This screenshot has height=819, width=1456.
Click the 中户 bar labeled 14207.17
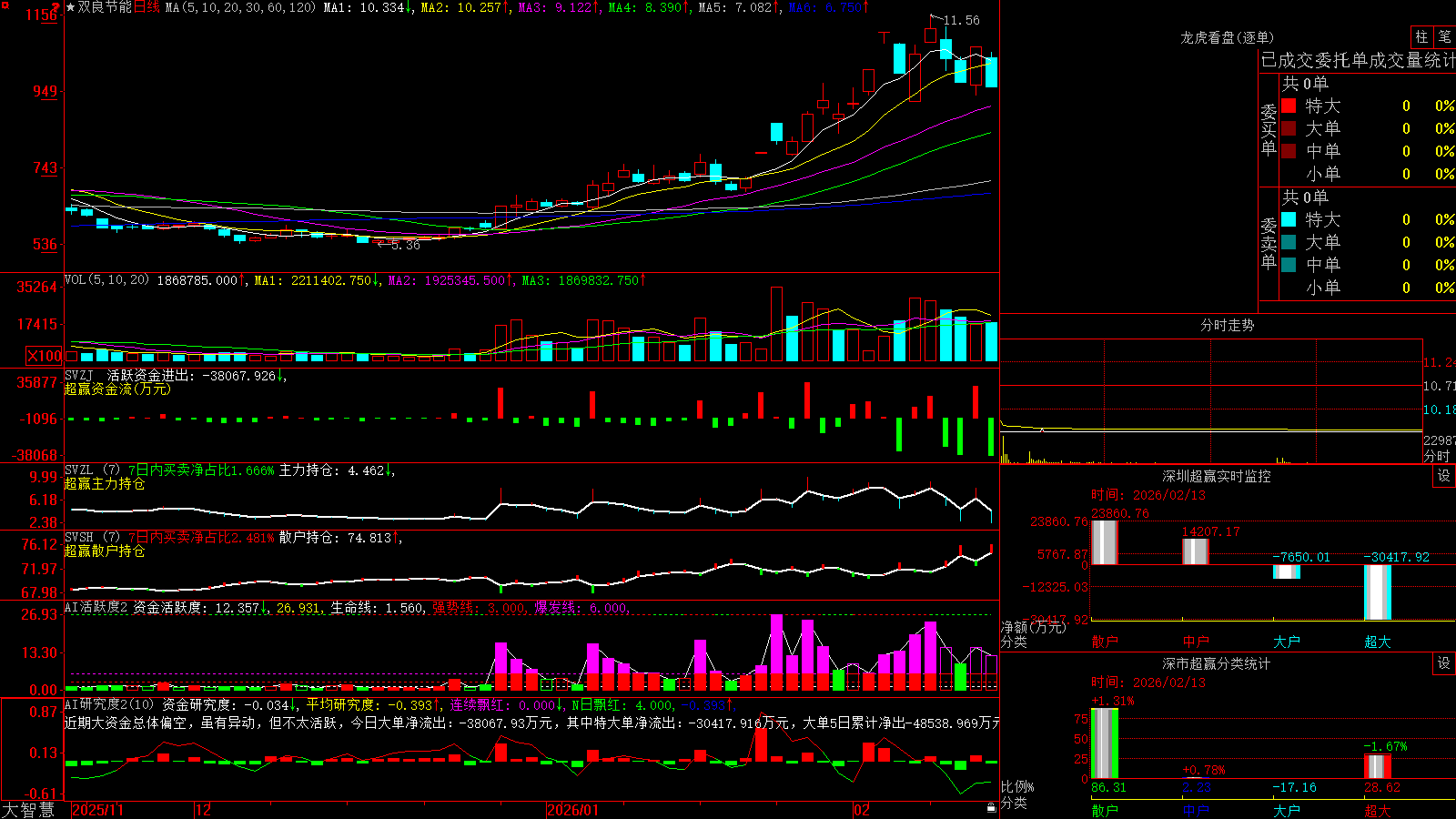(x=1195, y=551)
